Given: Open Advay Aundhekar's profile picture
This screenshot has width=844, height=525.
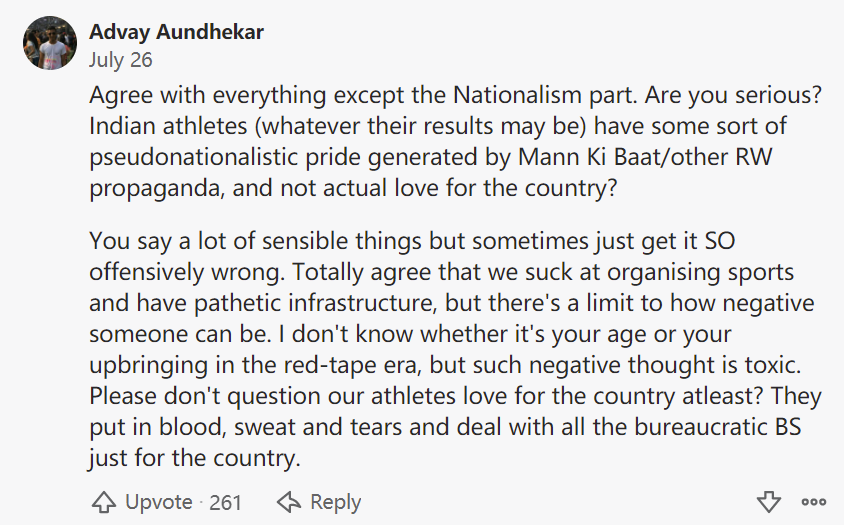Looking at the screenshot, I should click(x=50, y=45).
